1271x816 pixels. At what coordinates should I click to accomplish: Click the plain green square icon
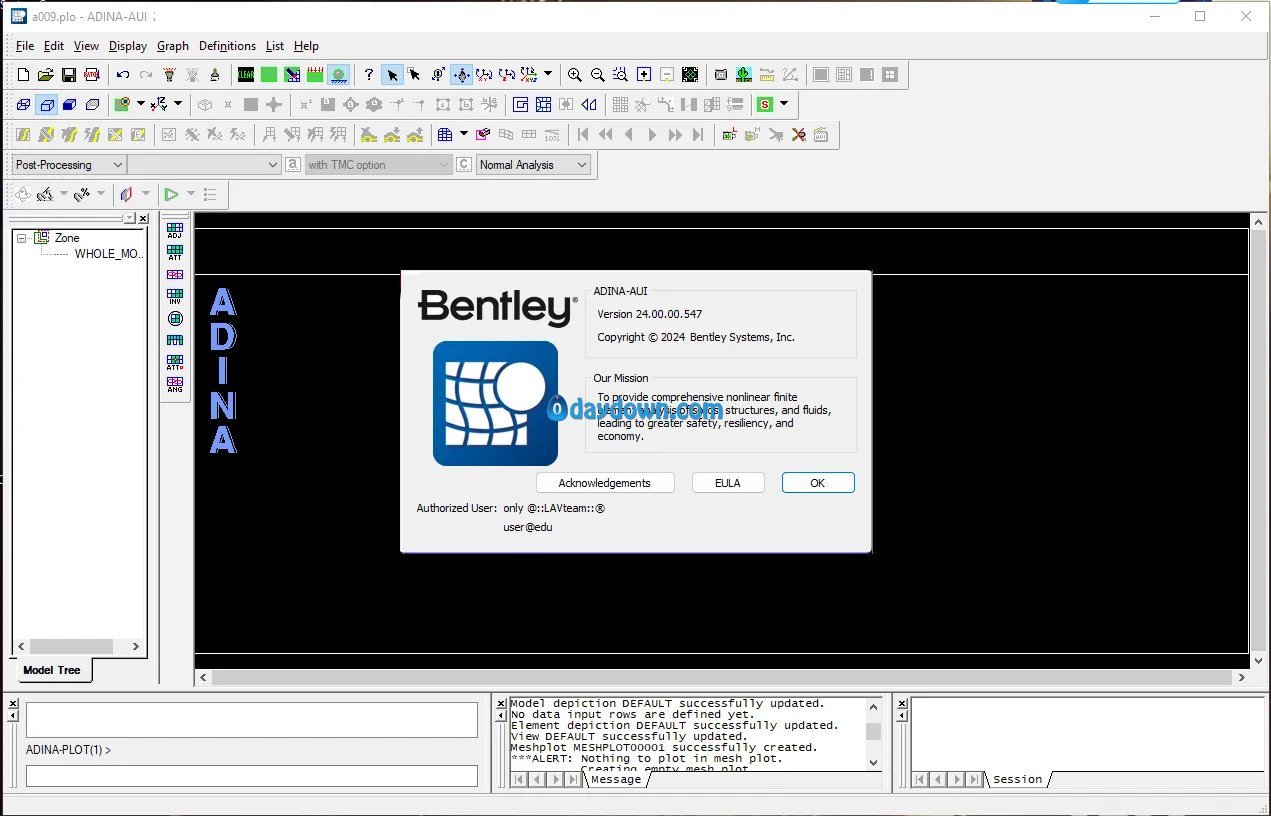(x=269, y=75)
